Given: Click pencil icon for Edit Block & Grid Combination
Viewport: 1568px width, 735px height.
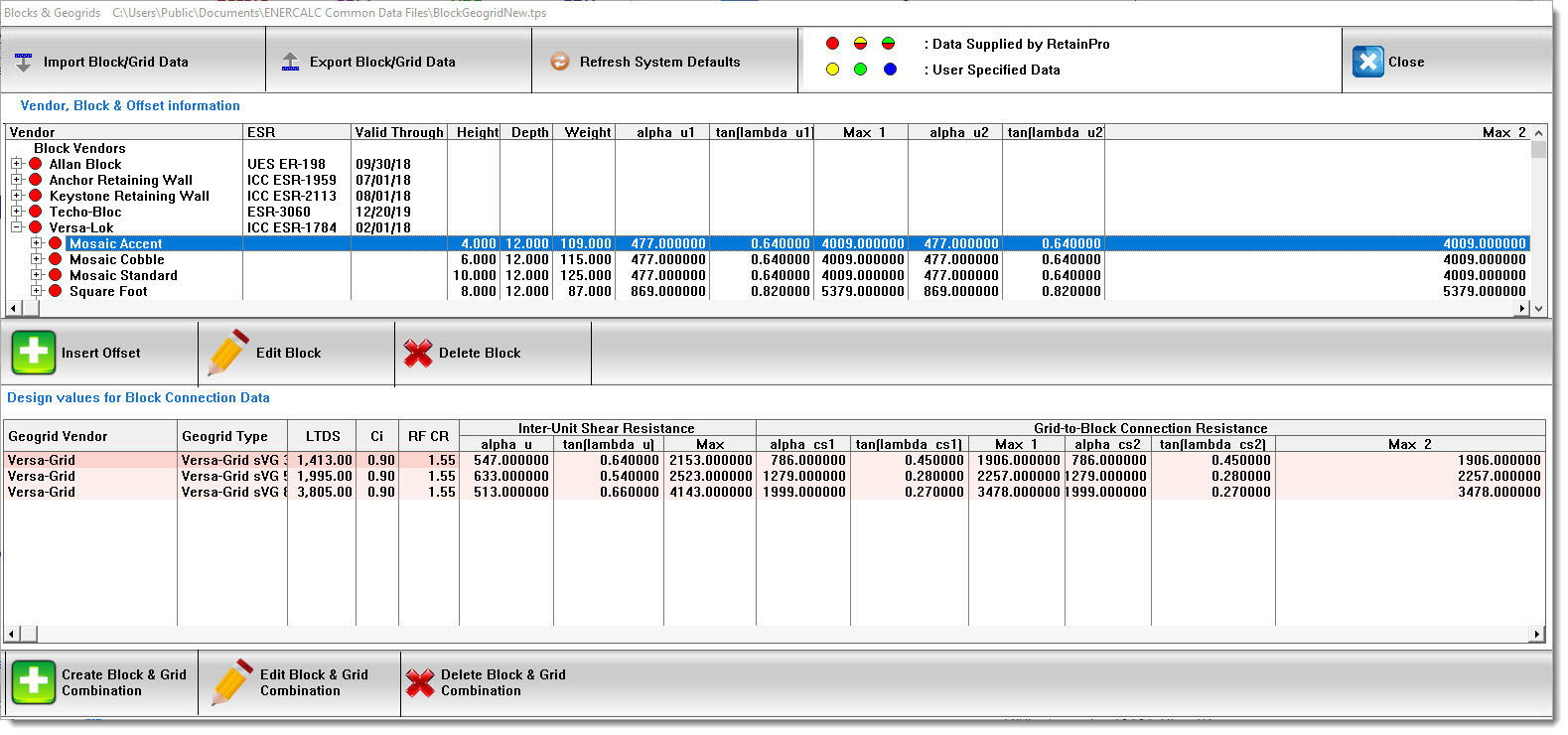Looking at the screenshot, I should [x=231, y=682].
